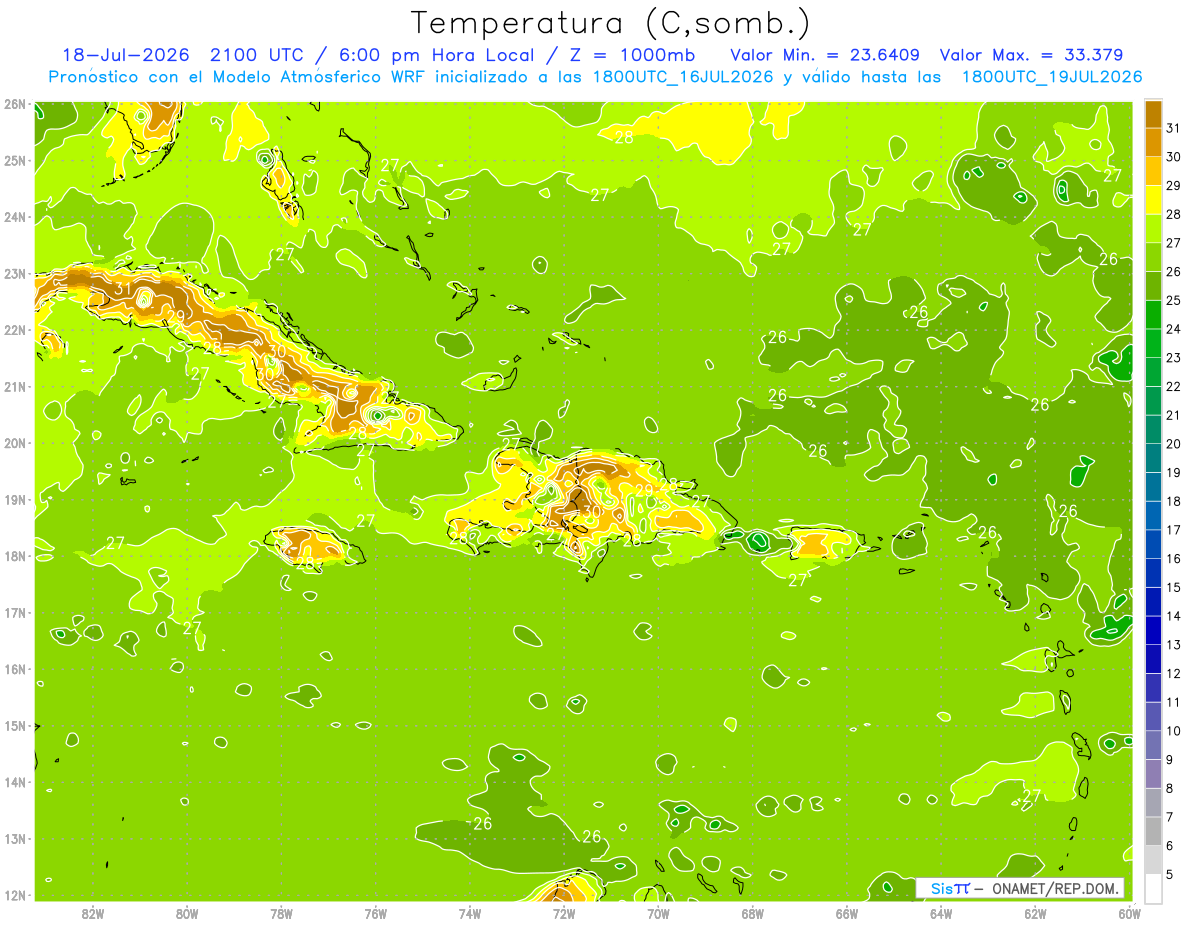This screenshot has width=1200, height=927.
Task: Click the darkest brown swatch above 31 in the legend
Action: pyautogui.click(x=1153, y=113)
